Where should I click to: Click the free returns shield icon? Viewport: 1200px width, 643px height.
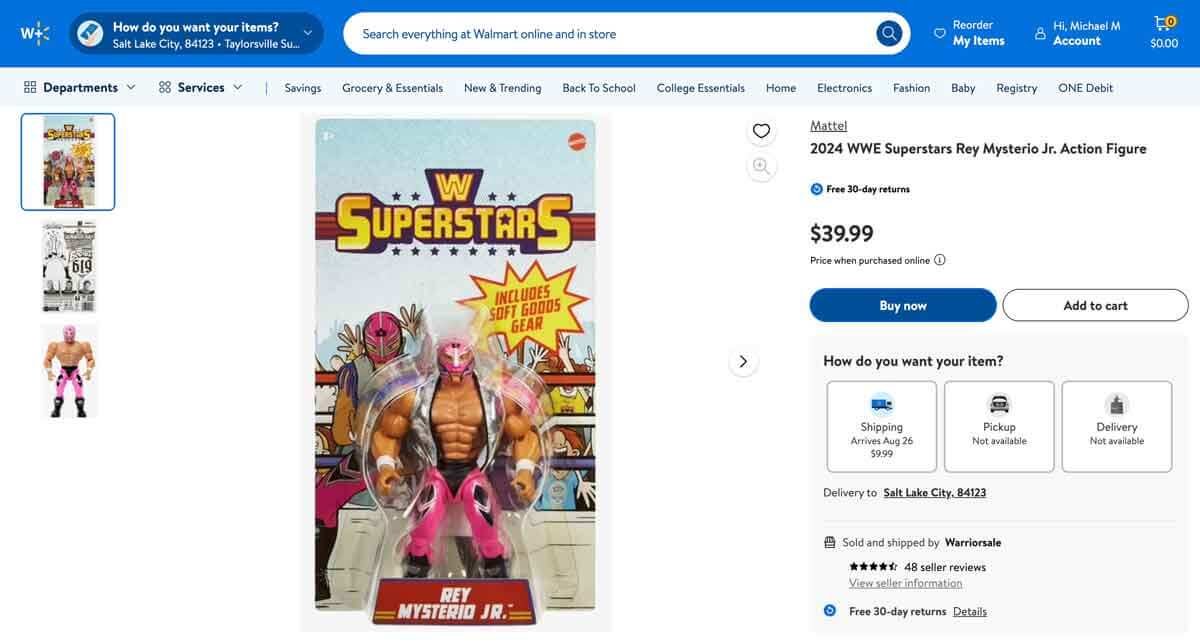tap(817, 187)
